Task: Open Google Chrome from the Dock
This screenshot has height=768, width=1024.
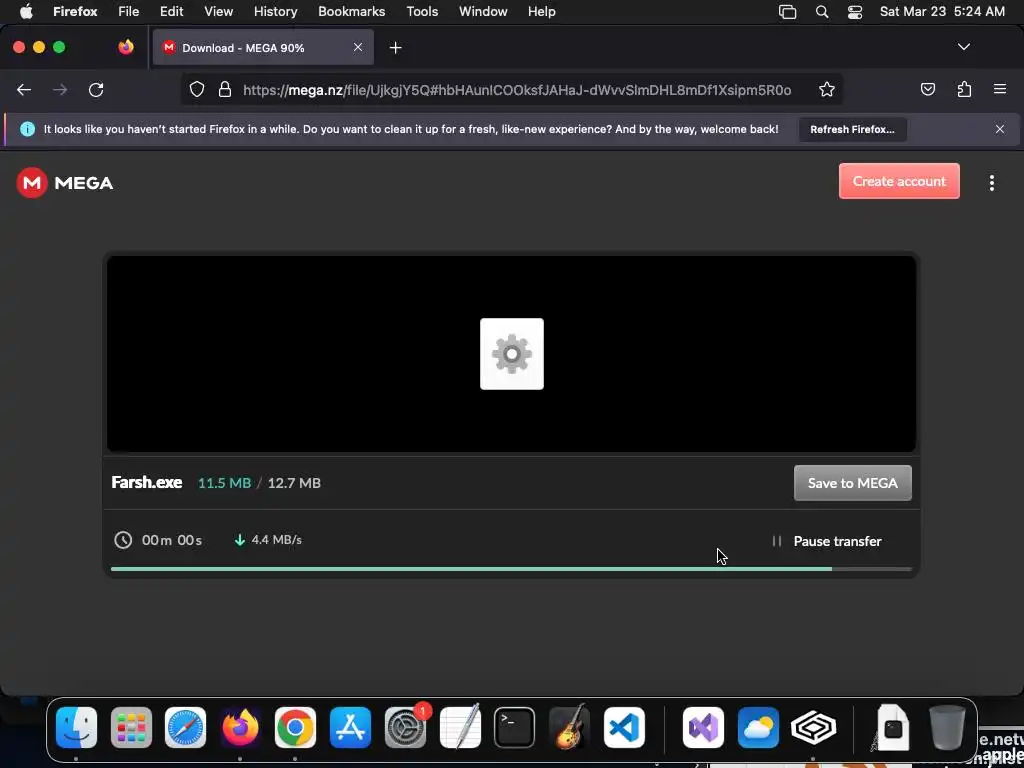Action: pos(295,728)
